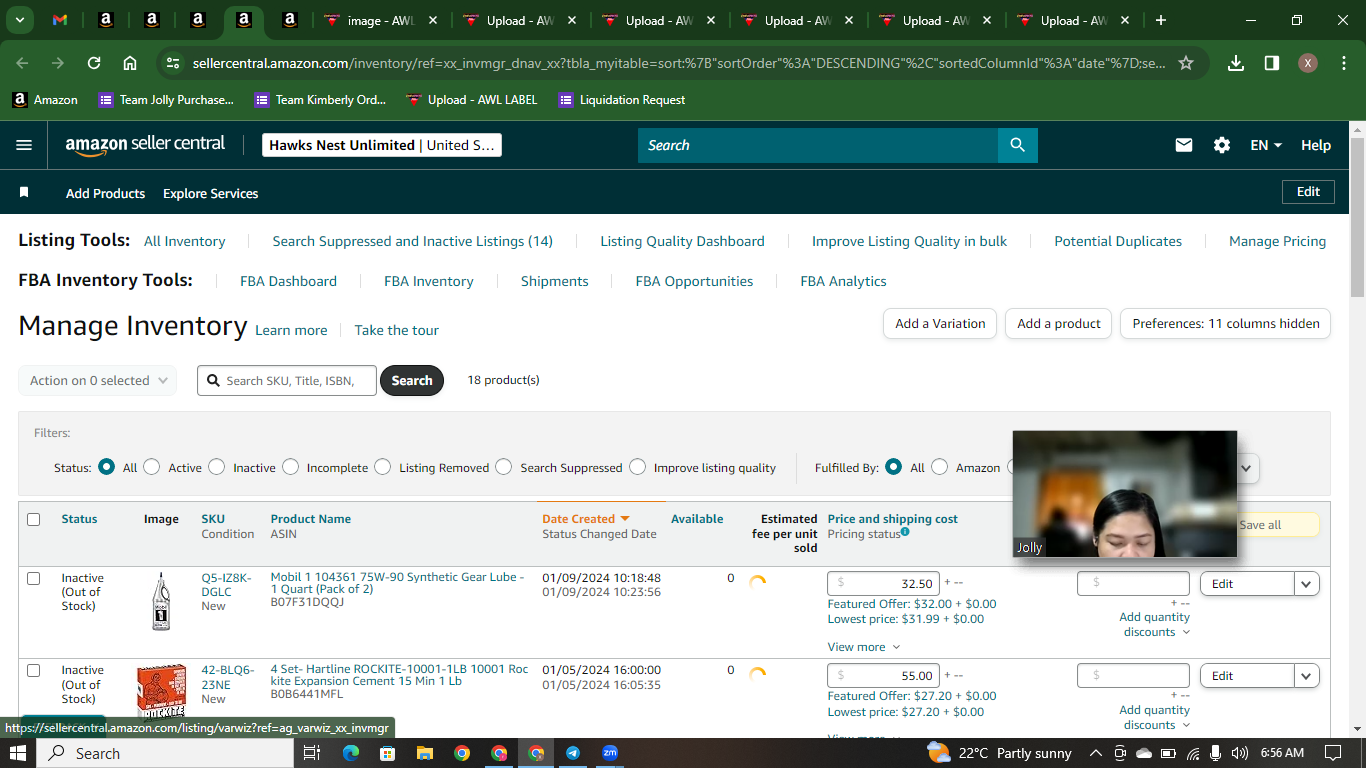Open the messages envelope icon

click(1184, 145)
